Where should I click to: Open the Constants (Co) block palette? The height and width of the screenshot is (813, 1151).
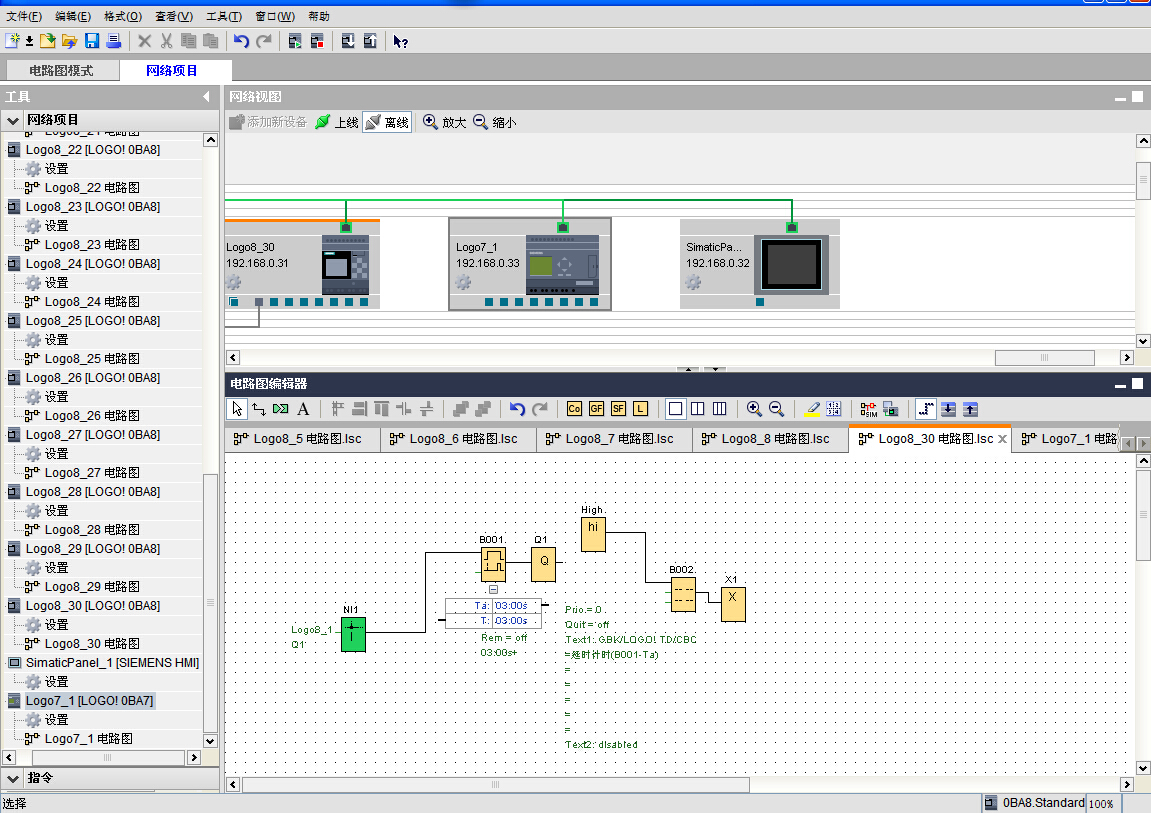pos(574,409)
